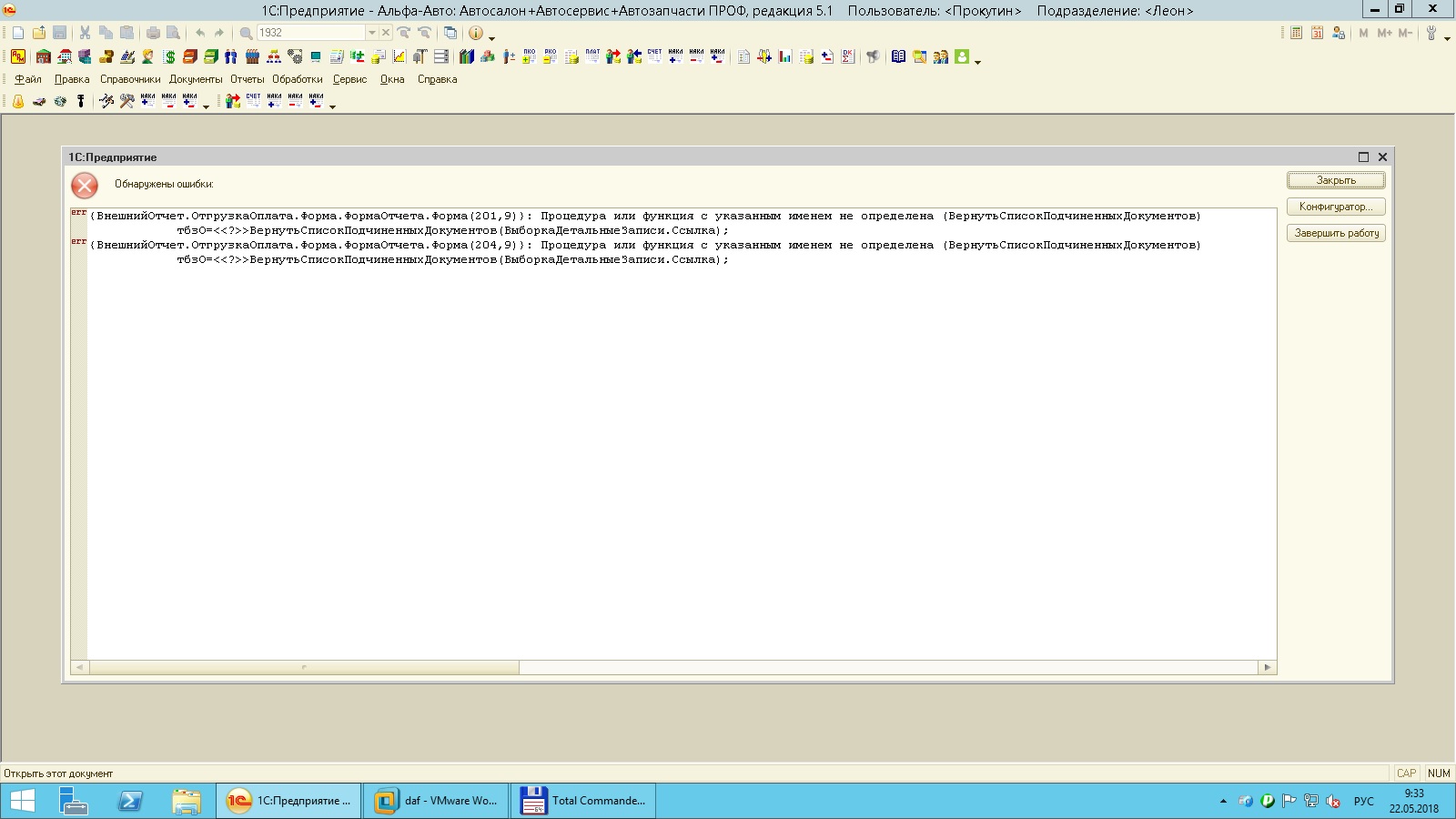The width and height of the screenshot is (1456, 819).
Task: Expand options arrow beside wrench icon
Action: pyautogui.click(x=1447, y=37)
